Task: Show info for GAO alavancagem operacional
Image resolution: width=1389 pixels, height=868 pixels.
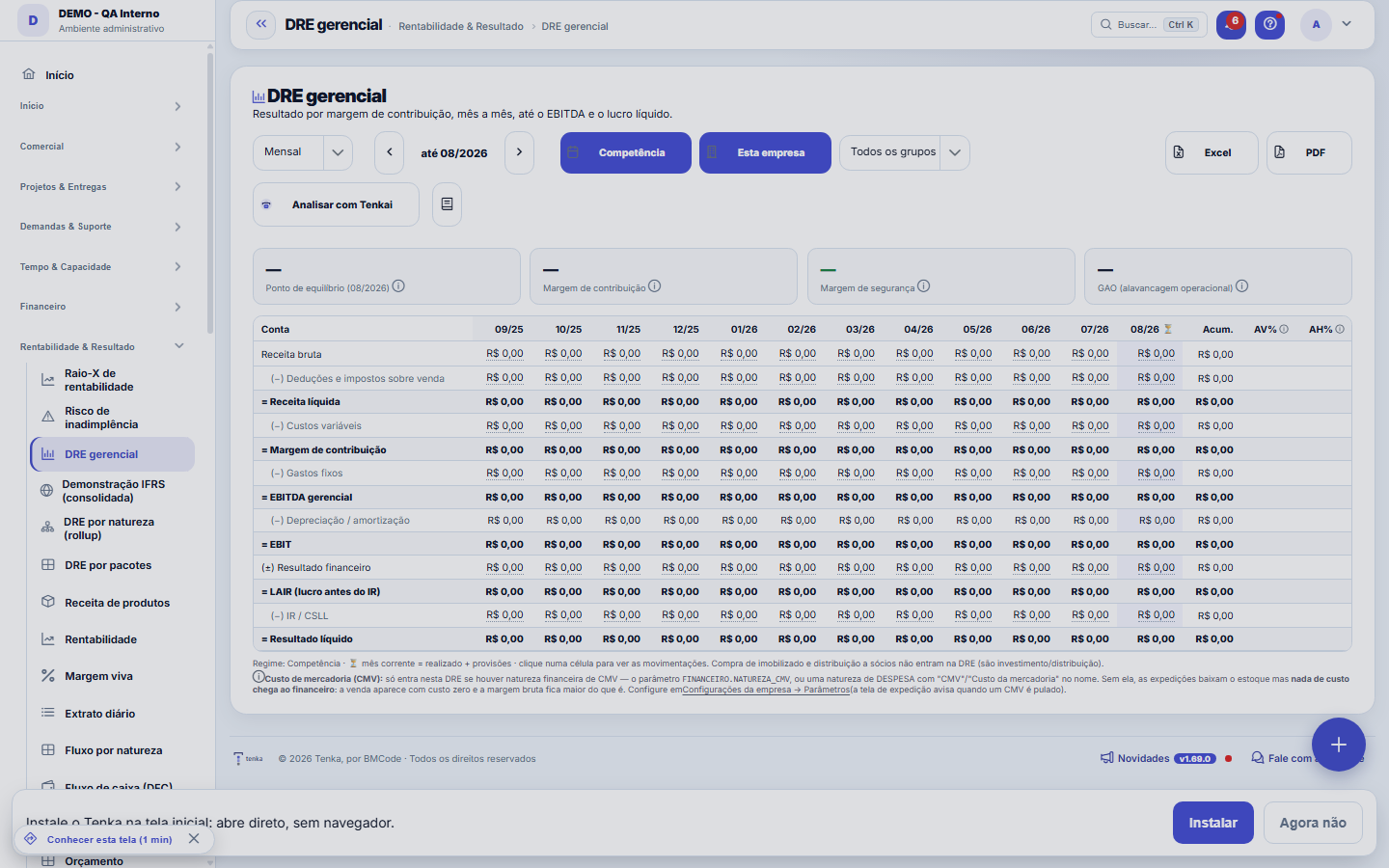Action: pyautogui.click(x=1242, y=286)
